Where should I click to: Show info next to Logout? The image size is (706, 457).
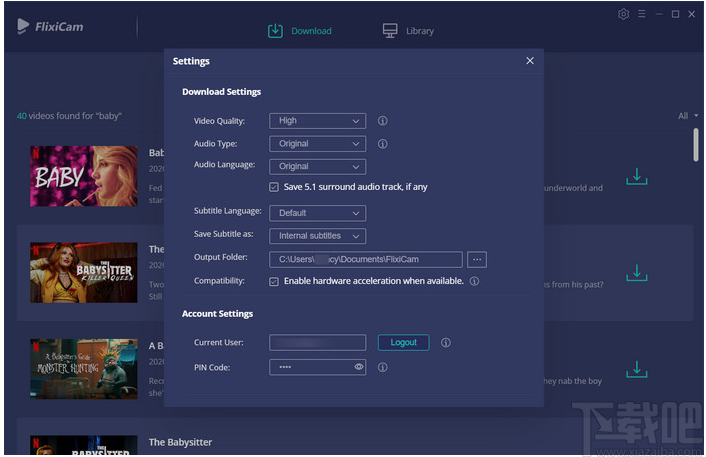446,343
